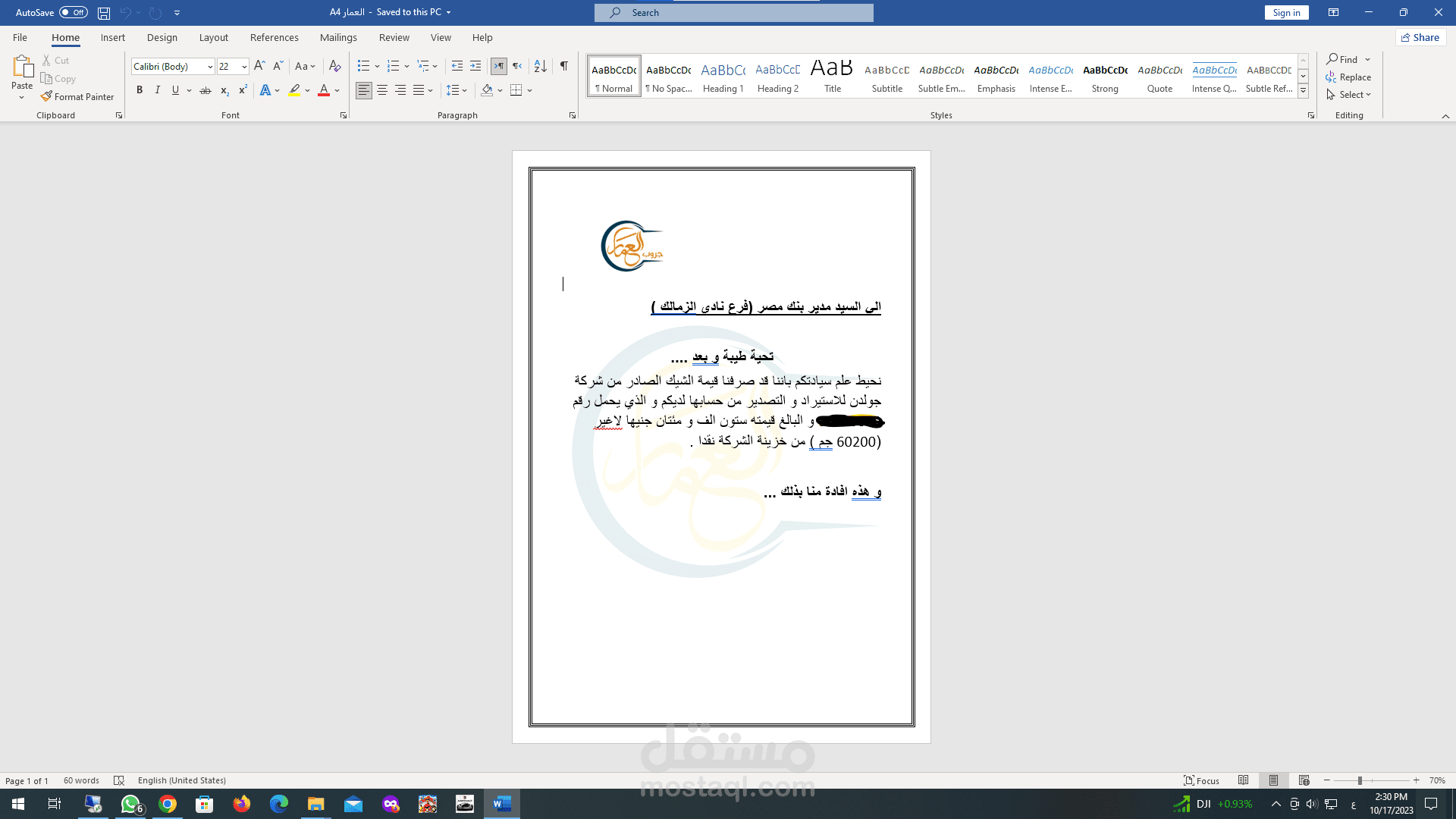This screenshot has height=819, width=1456.
Task: Open Font dialog launcher
Action: pos(344,116)
